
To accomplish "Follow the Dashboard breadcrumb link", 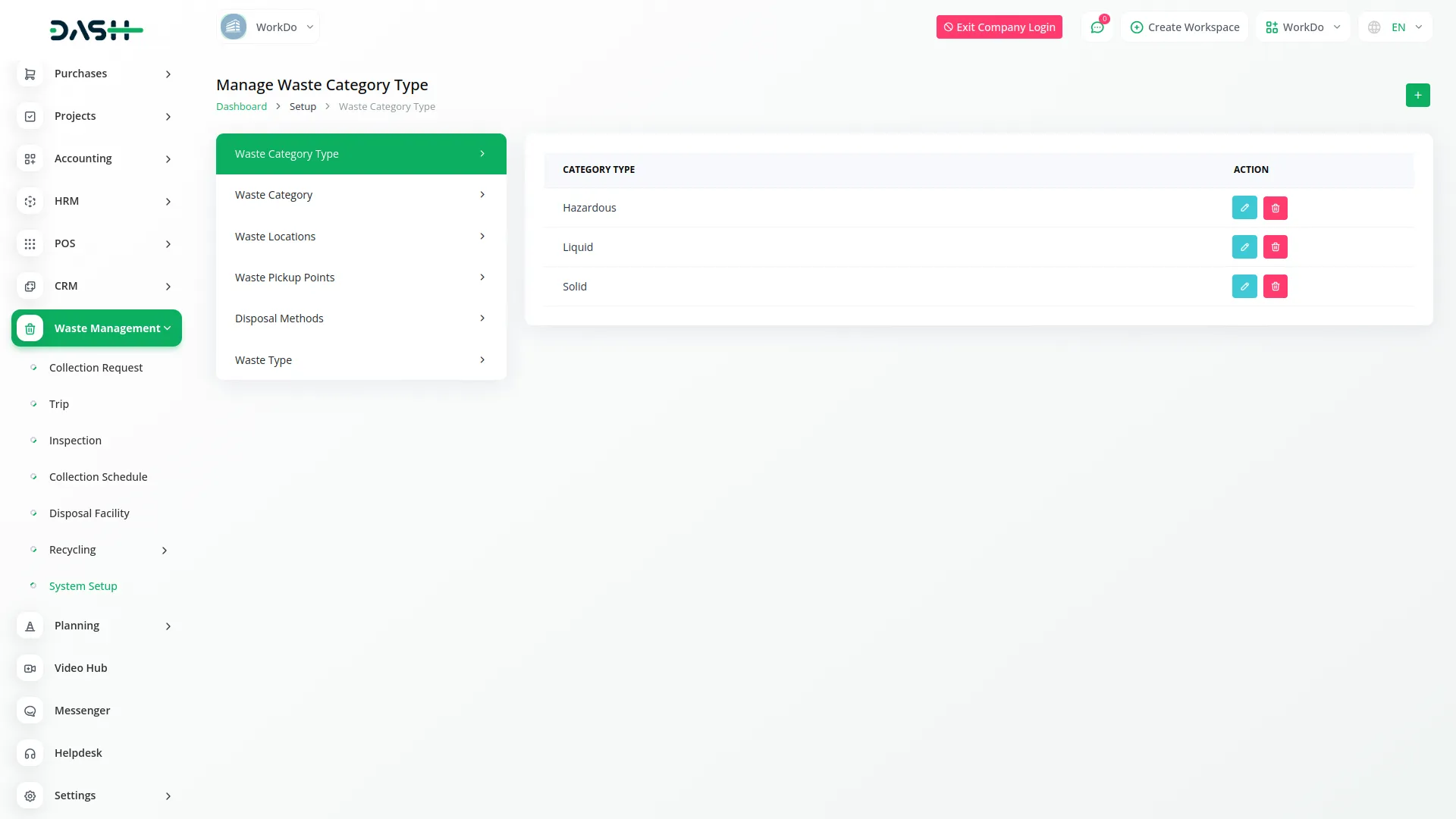I will (x=241, y=107).
